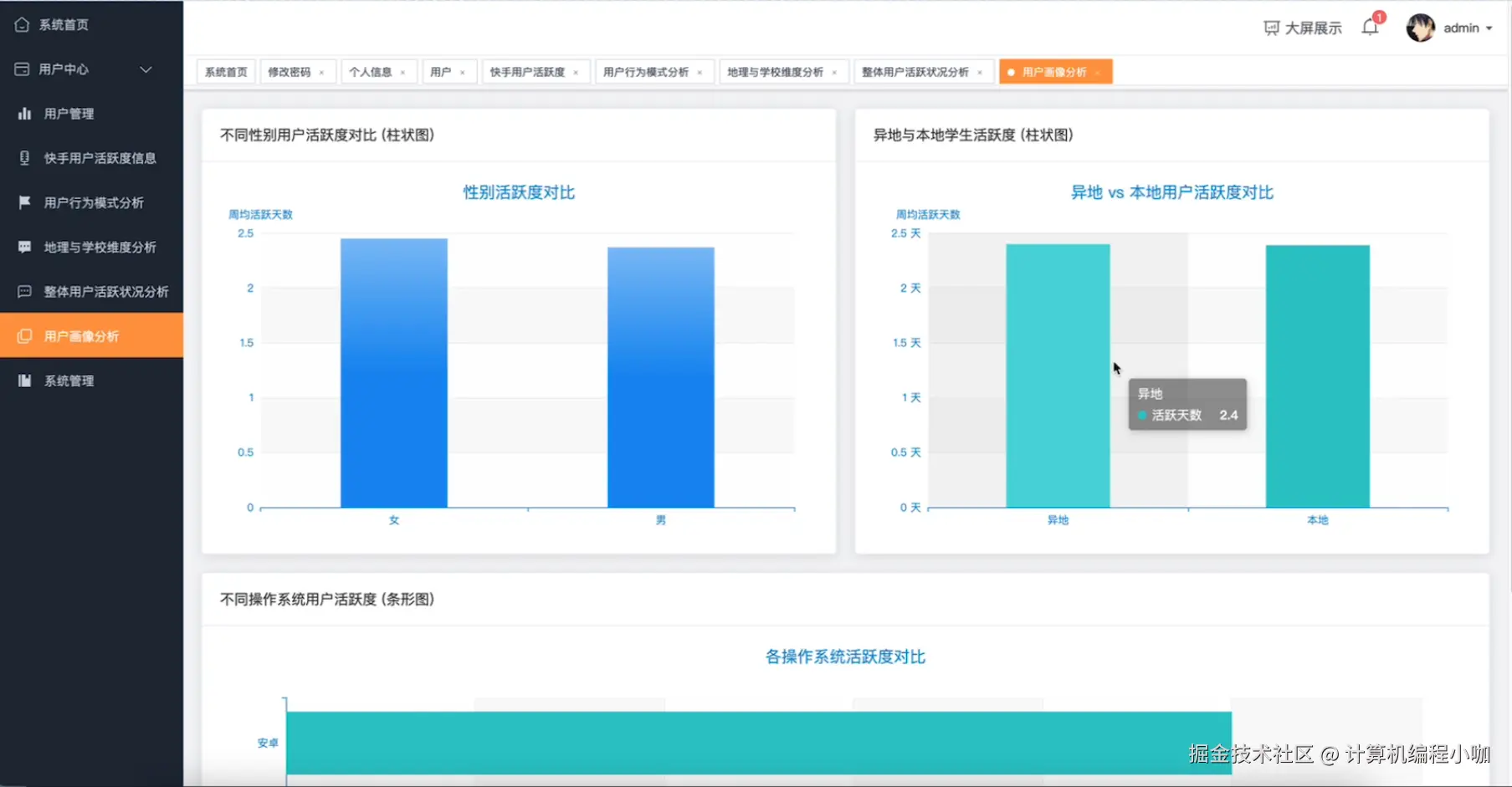Close the 快手用户活跃度 tab

(576, 73)
